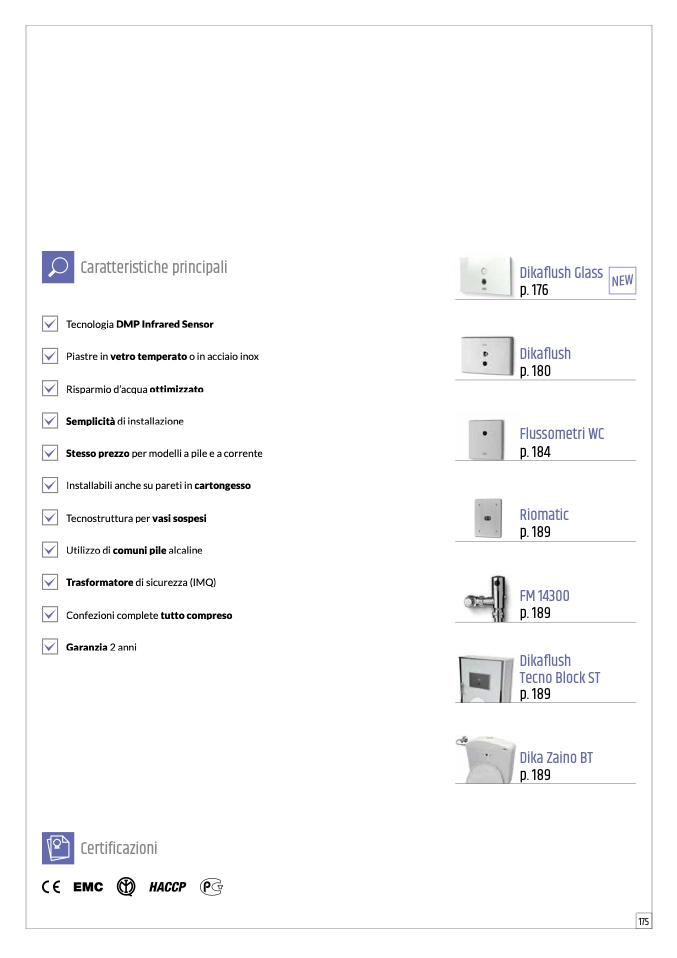
Task: Click the PCT certification mark
Action: (211, 887)
